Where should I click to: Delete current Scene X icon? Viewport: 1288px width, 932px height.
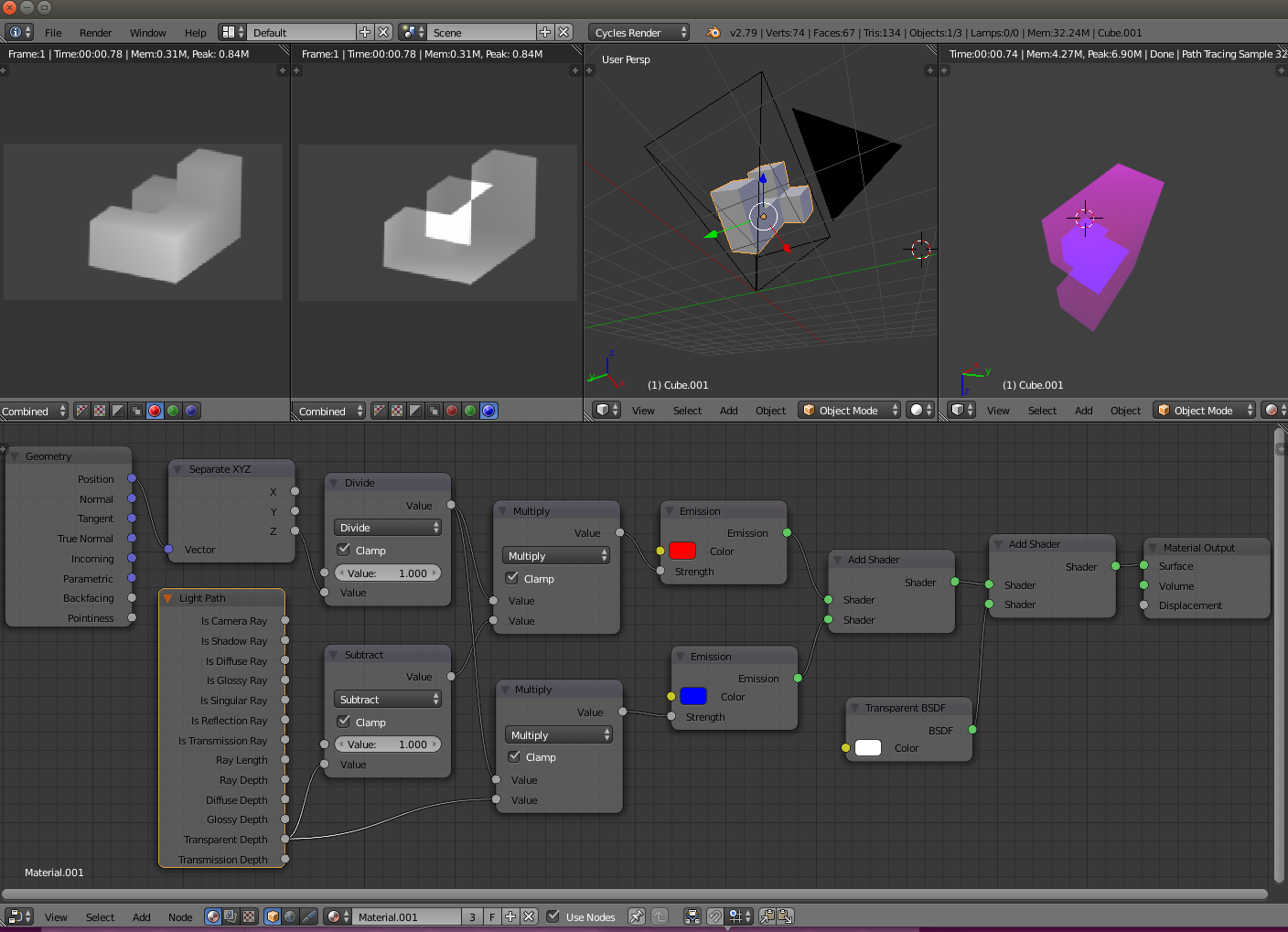[563, 32]
